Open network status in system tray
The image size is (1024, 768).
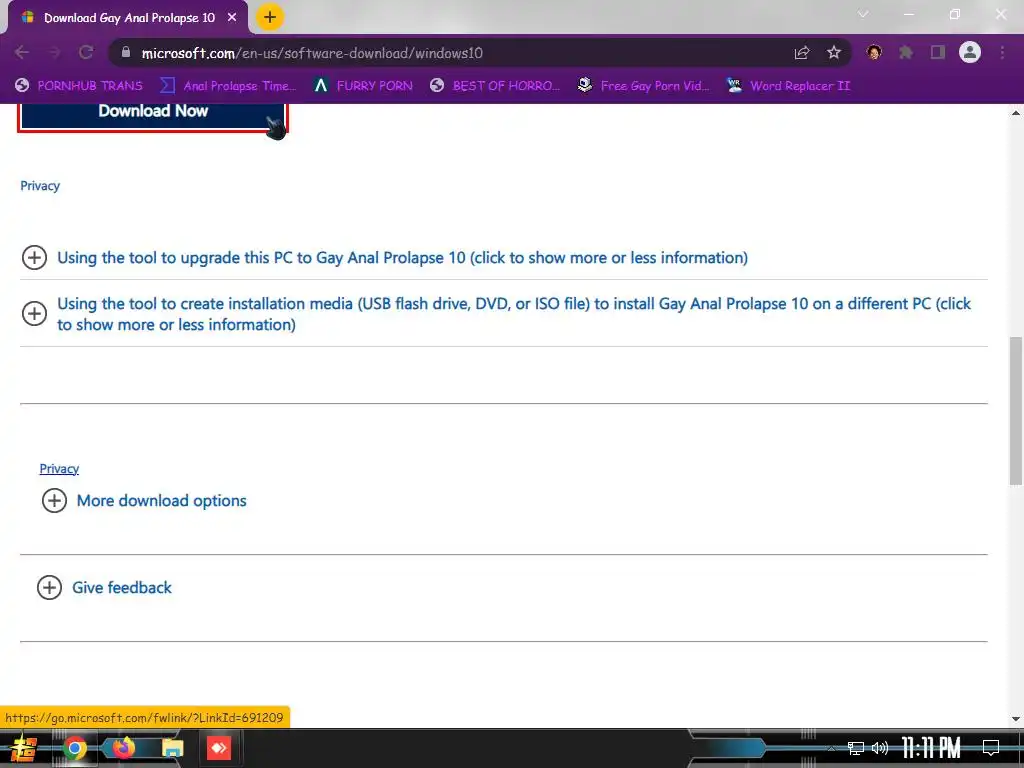click(856, 748)
